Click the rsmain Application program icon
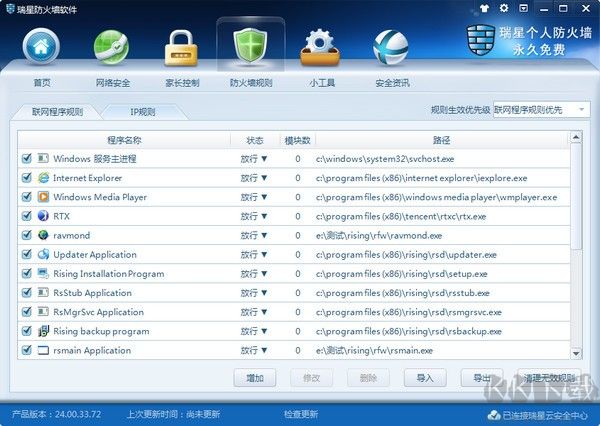 (43, 350)
